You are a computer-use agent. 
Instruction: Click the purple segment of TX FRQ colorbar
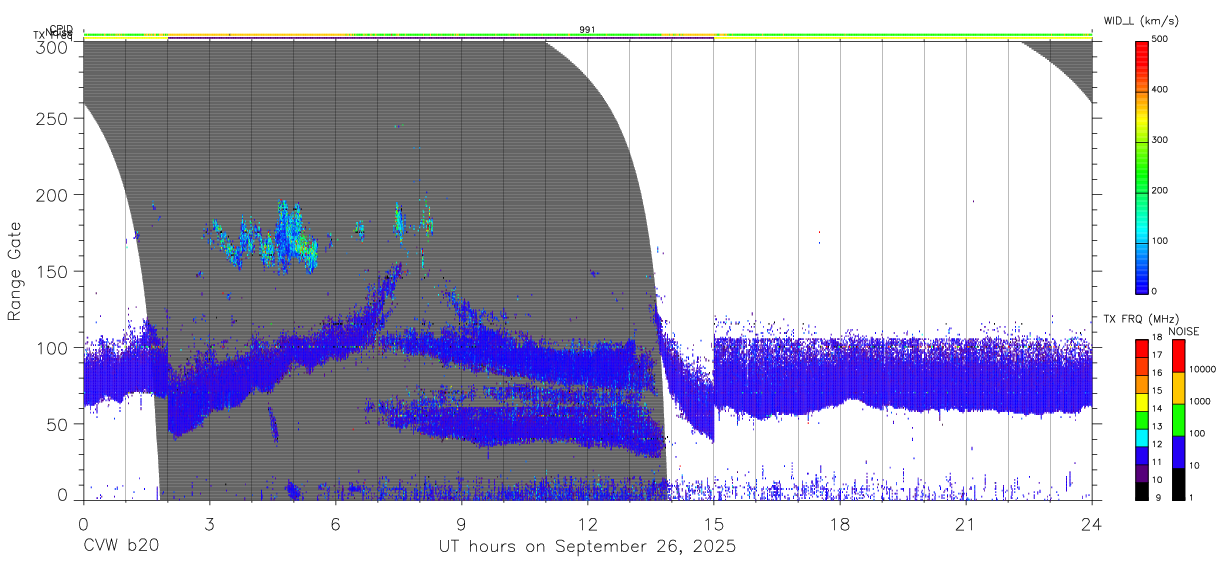(1141, 475)
